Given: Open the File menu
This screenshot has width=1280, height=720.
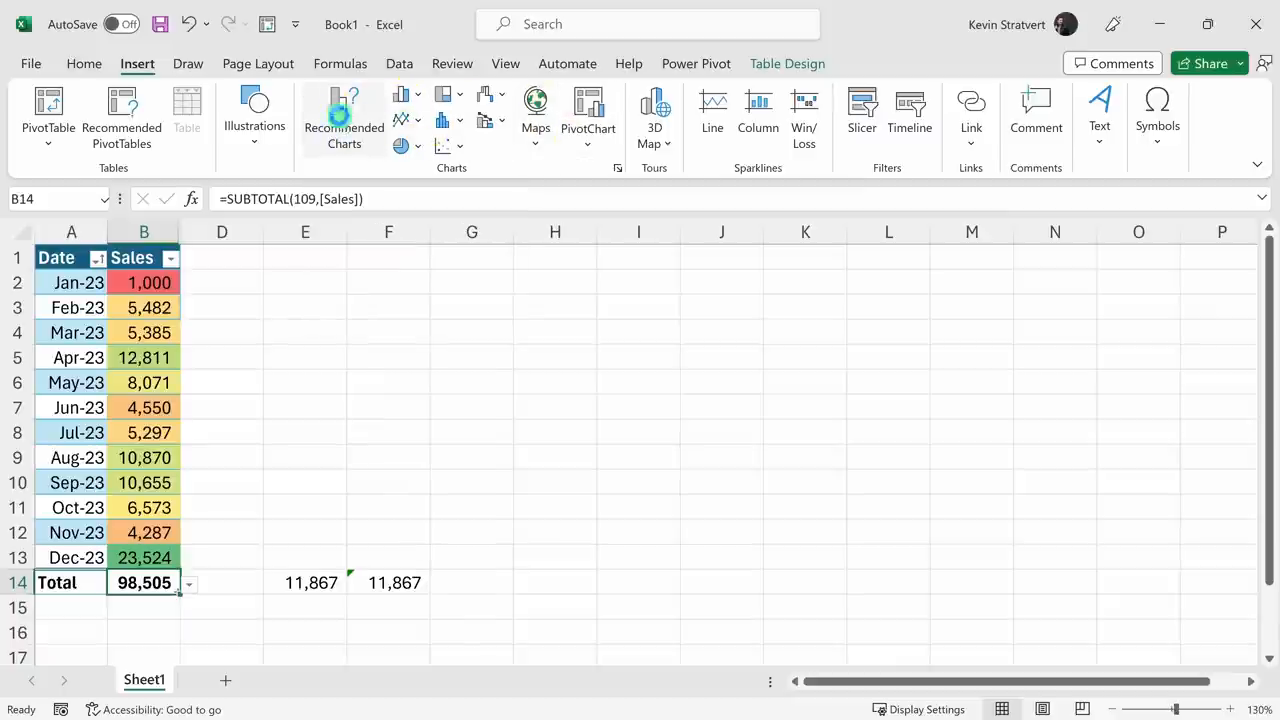Looking at the screenshot, I should click(x=31, y=63).
